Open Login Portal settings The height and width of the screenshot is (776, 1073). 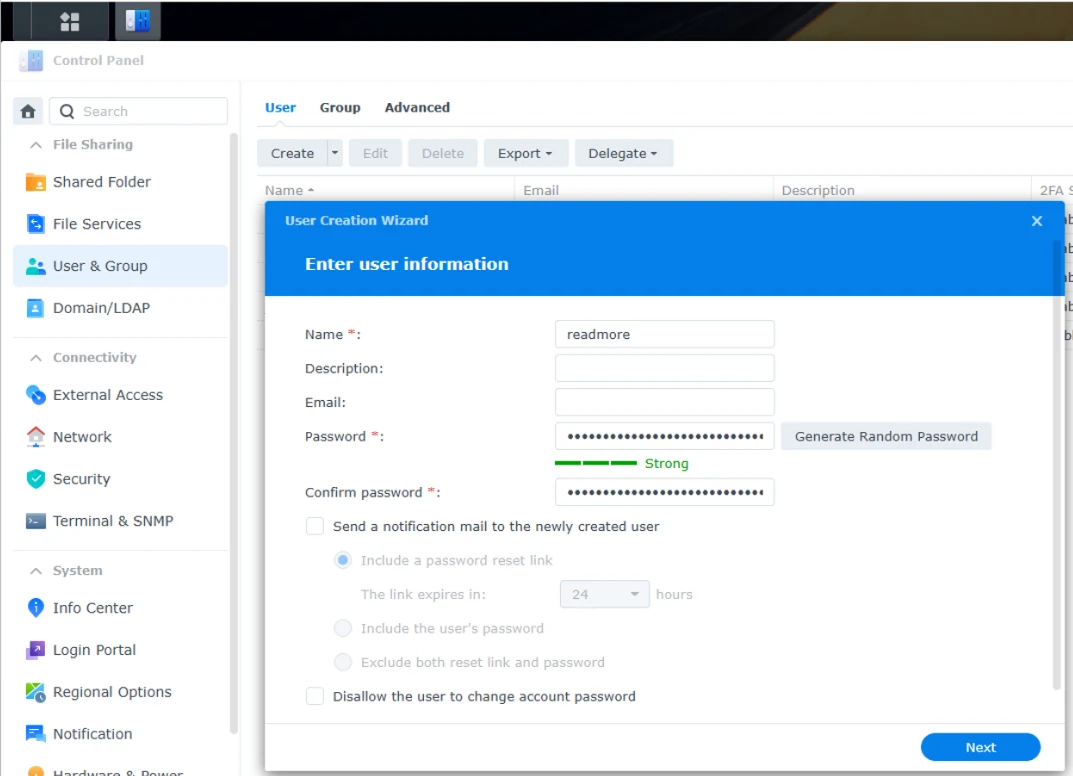coord(120,650)
